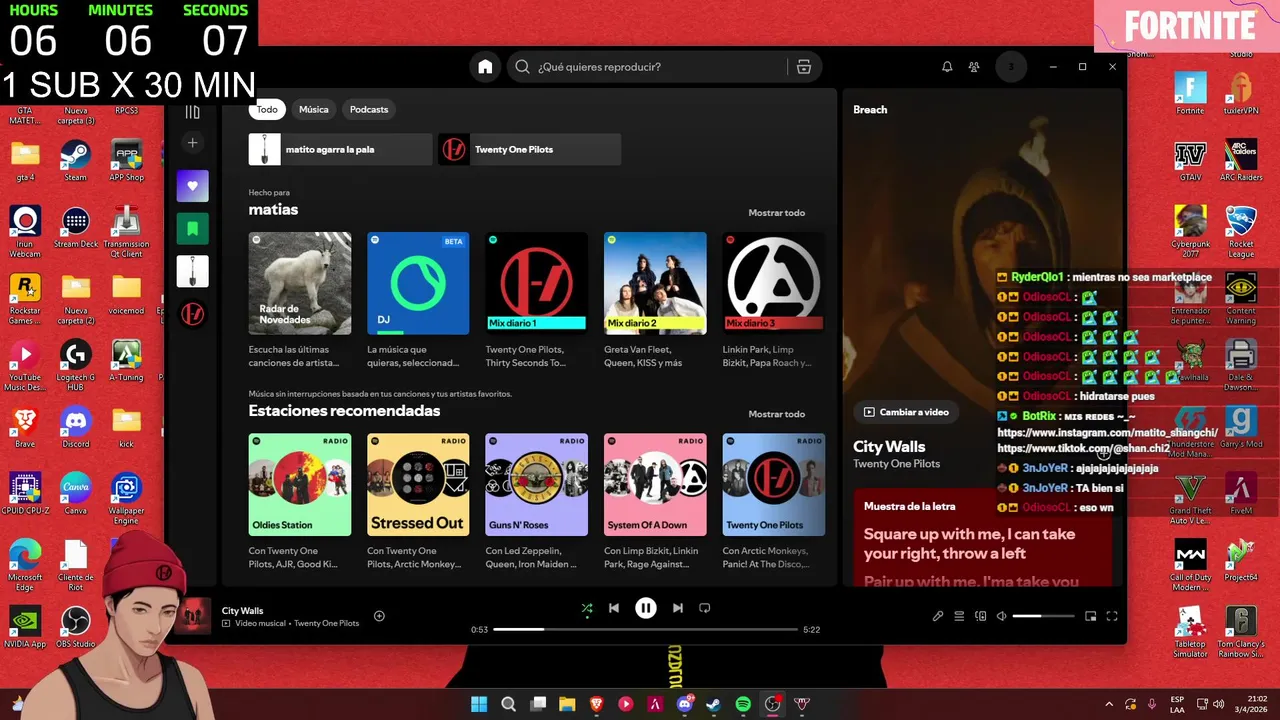Pause the current song
The width and height of the screenshot is (1280, 720).
pos(646,608)
